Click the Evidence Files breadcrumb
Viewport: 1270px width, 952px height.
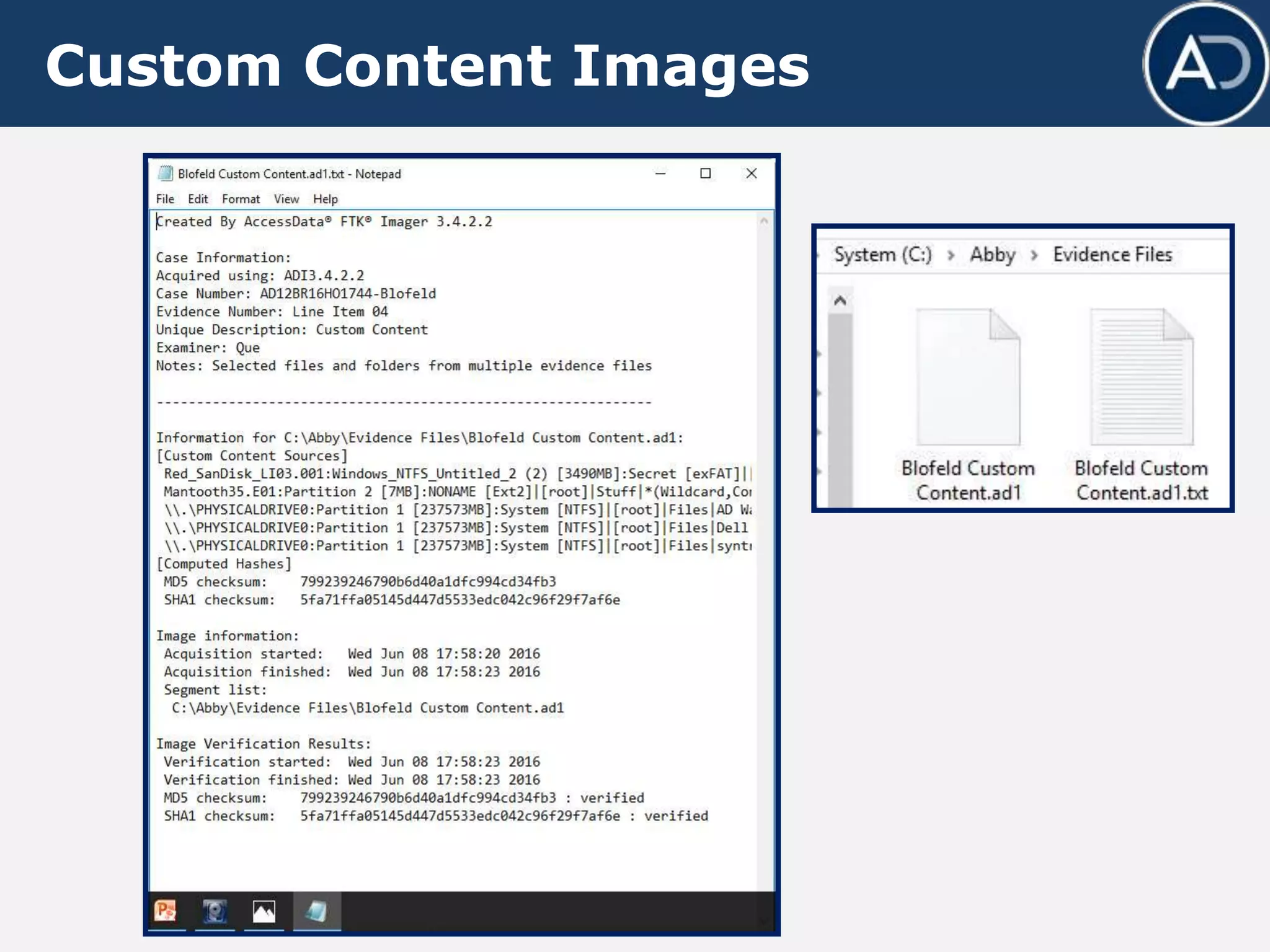tap(1112, 255)
